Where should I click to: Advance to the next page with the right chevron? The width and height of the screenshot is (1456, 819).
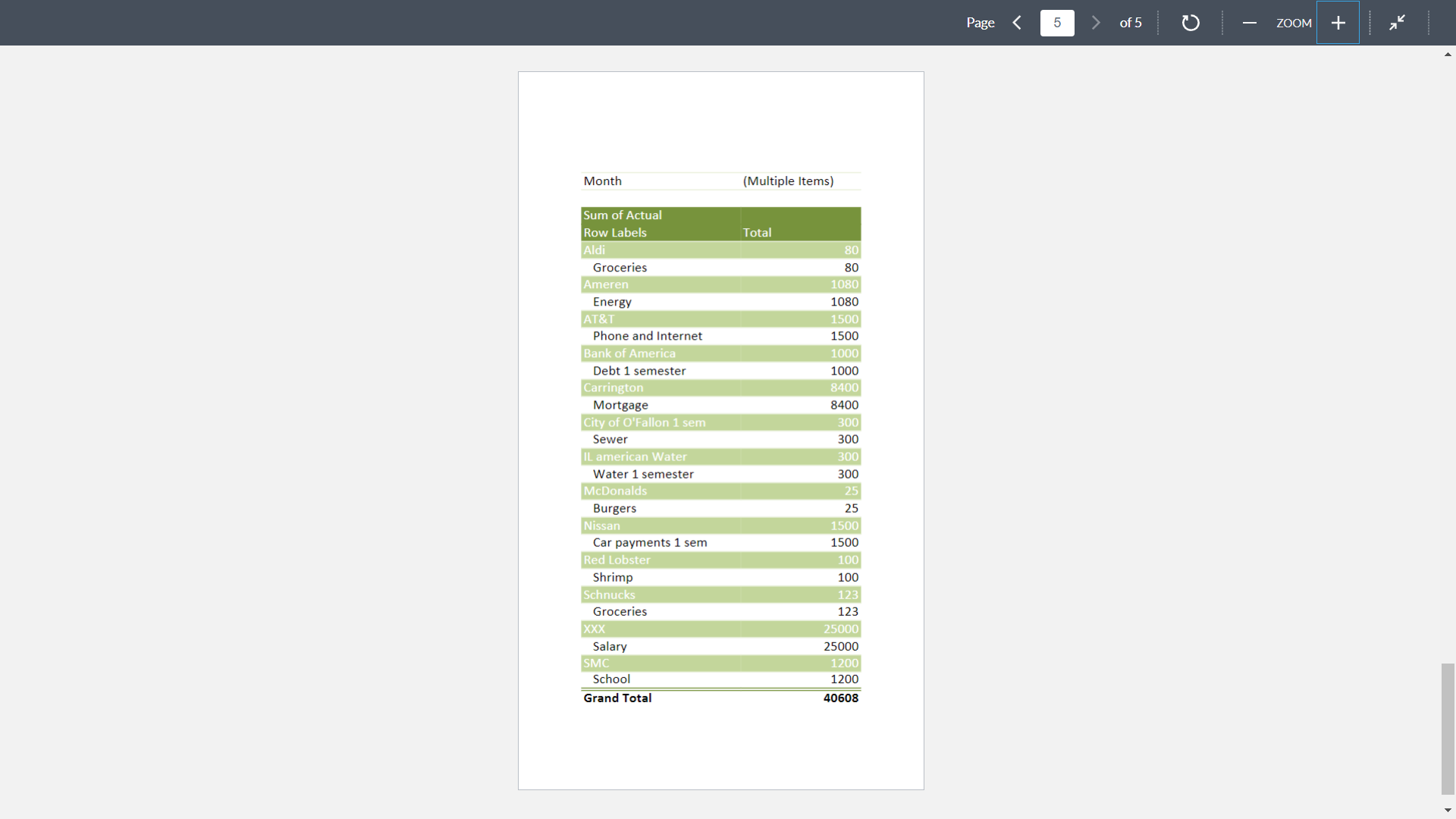[1096, 23]
